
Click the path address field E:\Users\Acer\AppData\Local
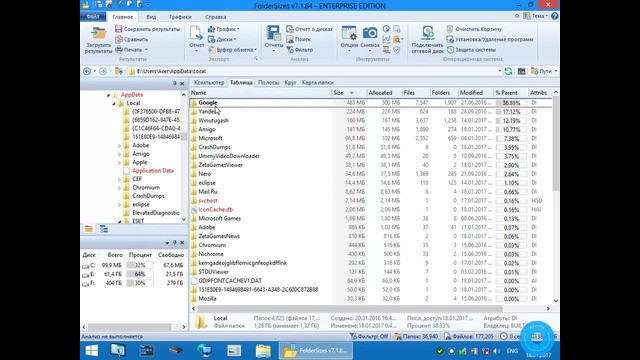(x=314, y=71)
